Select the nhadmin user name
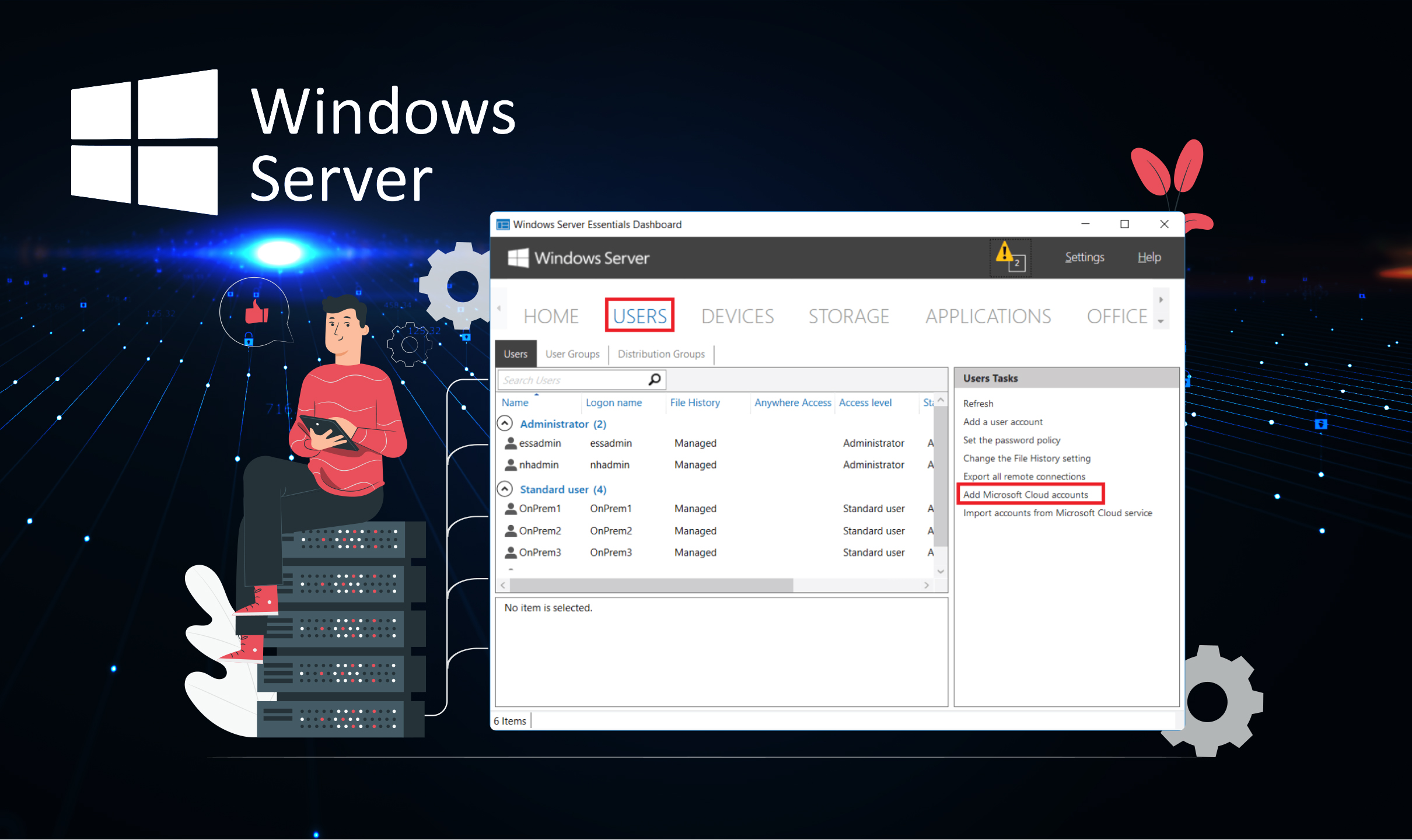1412x840 pixels. pos(539,465)
